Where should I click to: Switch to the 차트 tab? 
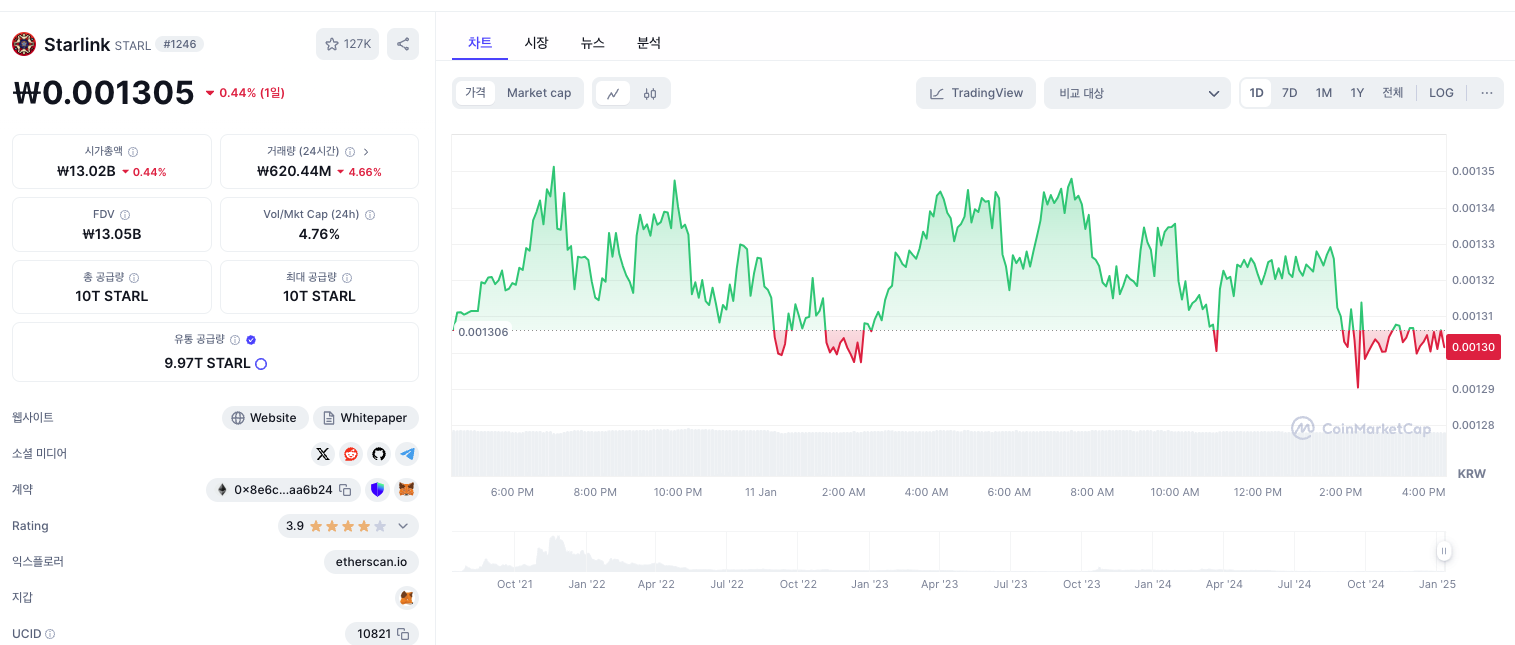click(x=480, y=43)
